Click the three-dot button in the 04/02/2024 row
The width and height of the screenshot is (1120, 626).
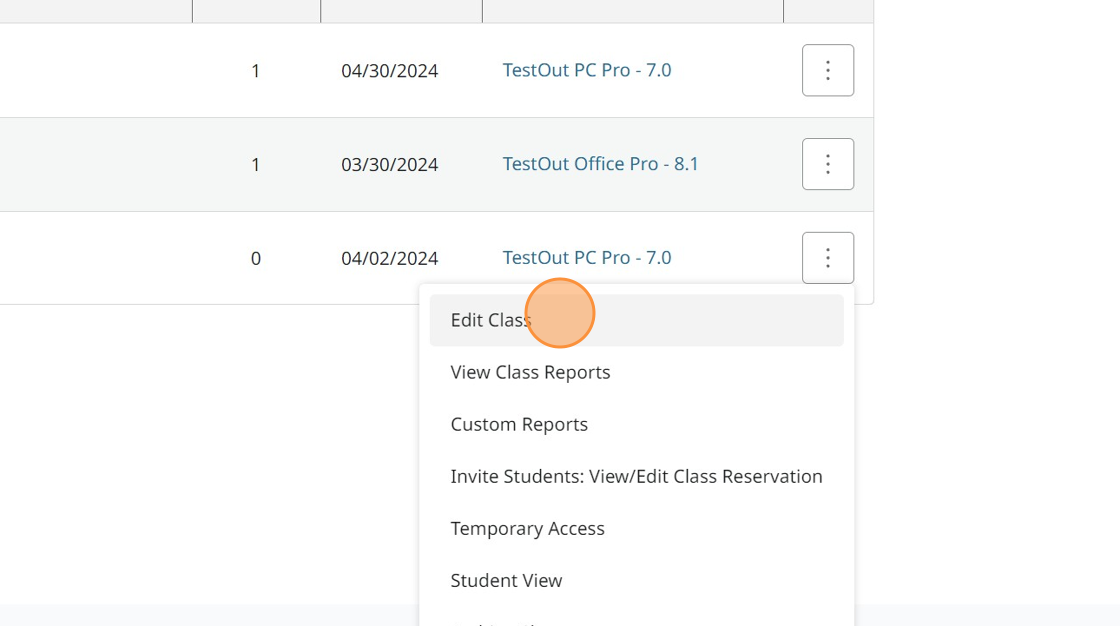[x=828, y=258]
